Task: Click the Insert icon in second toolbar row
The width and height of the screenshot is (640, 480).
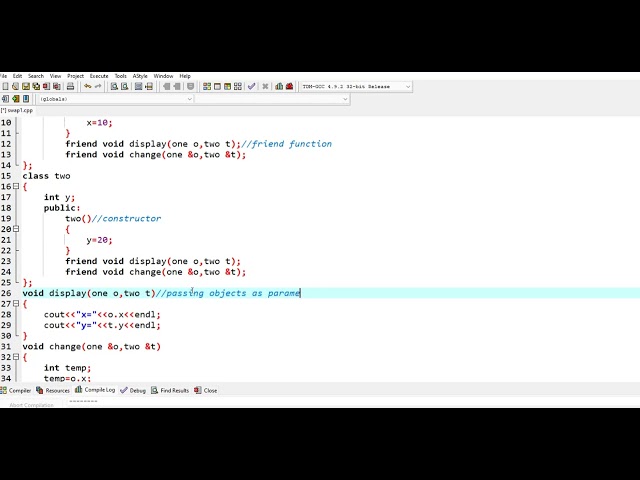Action: (x=5, y=99)
